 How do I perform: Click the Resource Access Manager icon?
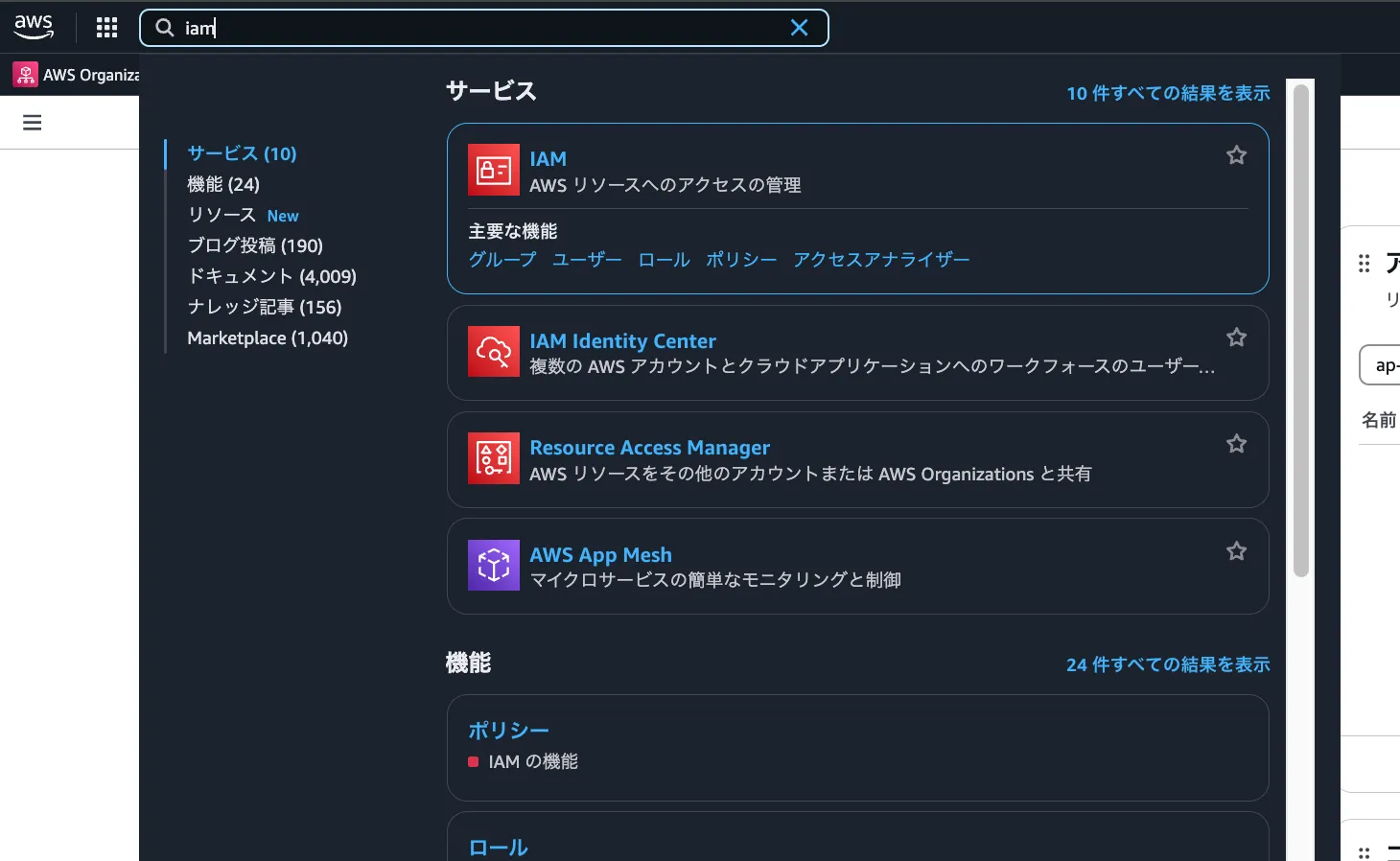pyautogui.click(x=493, y=458)
